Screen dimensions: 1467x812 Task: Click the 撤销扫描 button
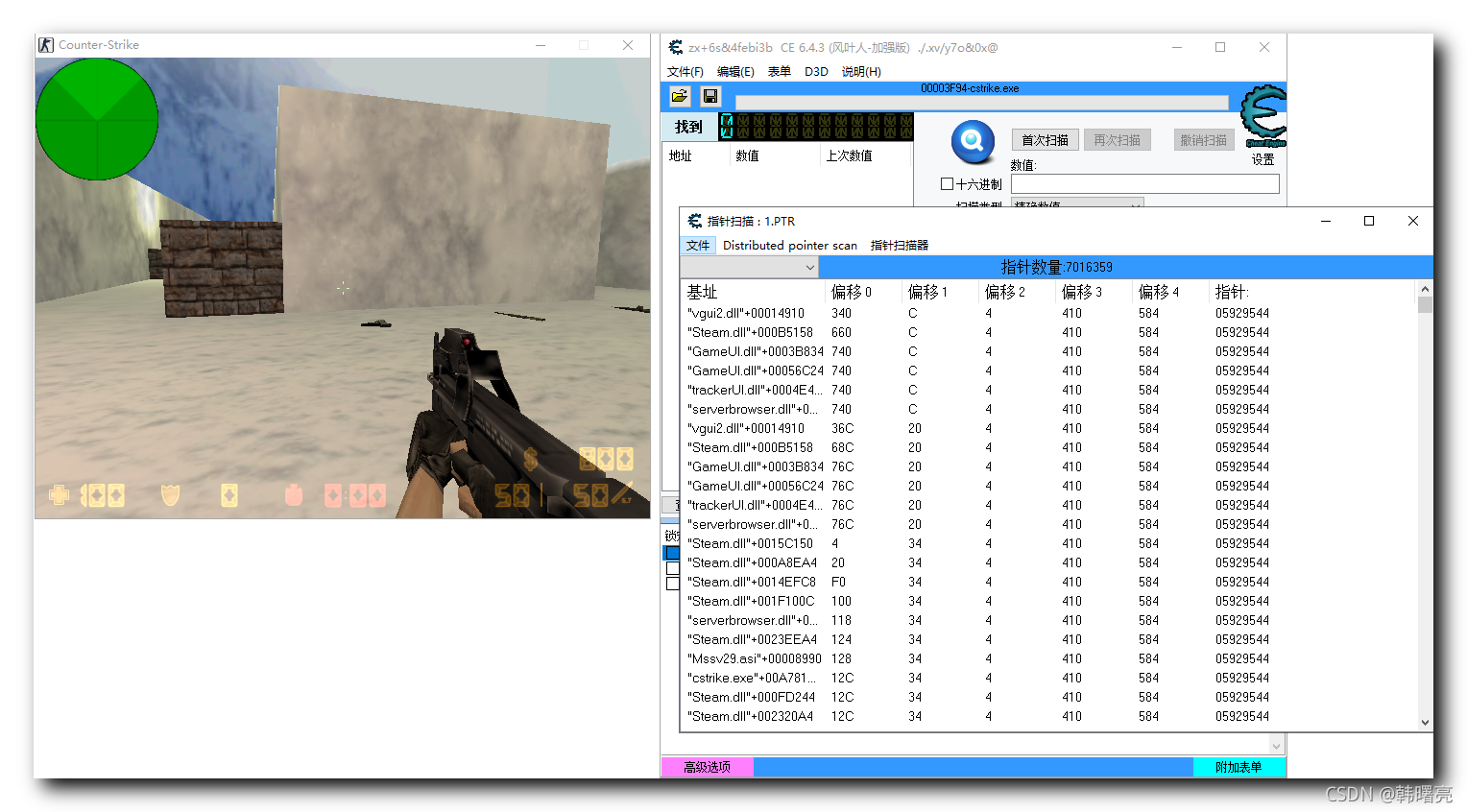[1203, 140]
